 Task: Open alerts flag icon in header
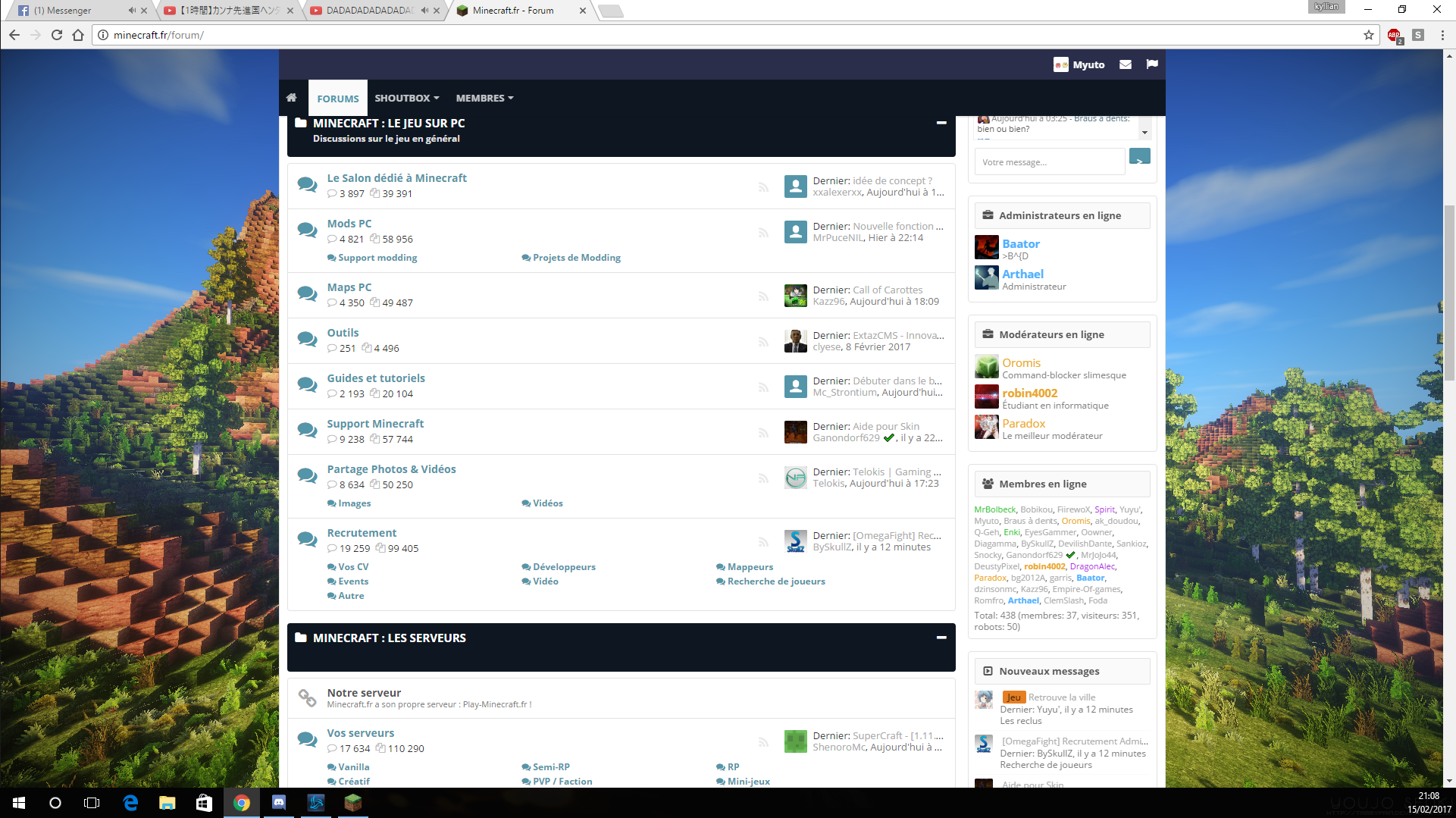pos(1152,64)
